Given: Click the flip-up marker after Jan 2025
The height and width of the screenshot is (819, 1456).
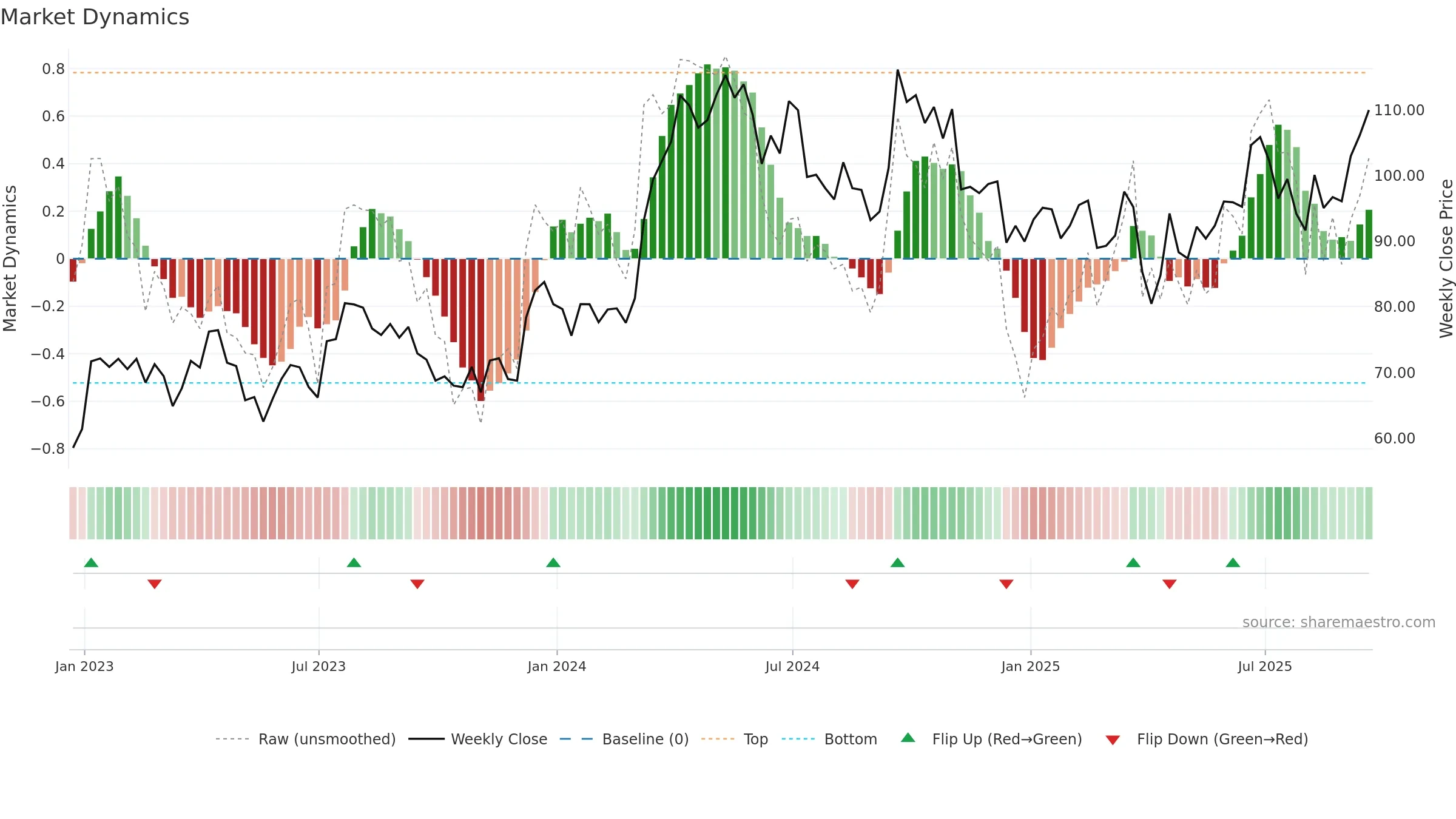Looking at the screenshot, I should [x=1133, y=562].
